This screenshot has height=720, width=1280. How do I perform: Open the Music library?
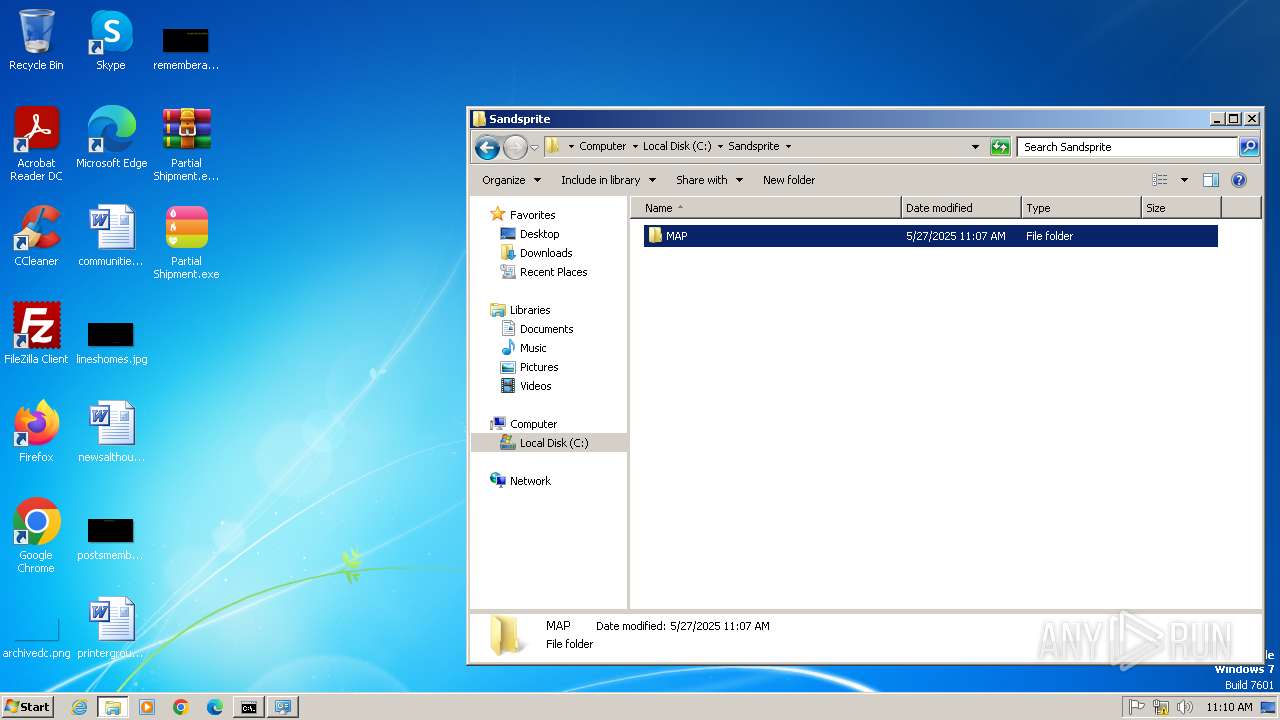(x=533, y=348)
